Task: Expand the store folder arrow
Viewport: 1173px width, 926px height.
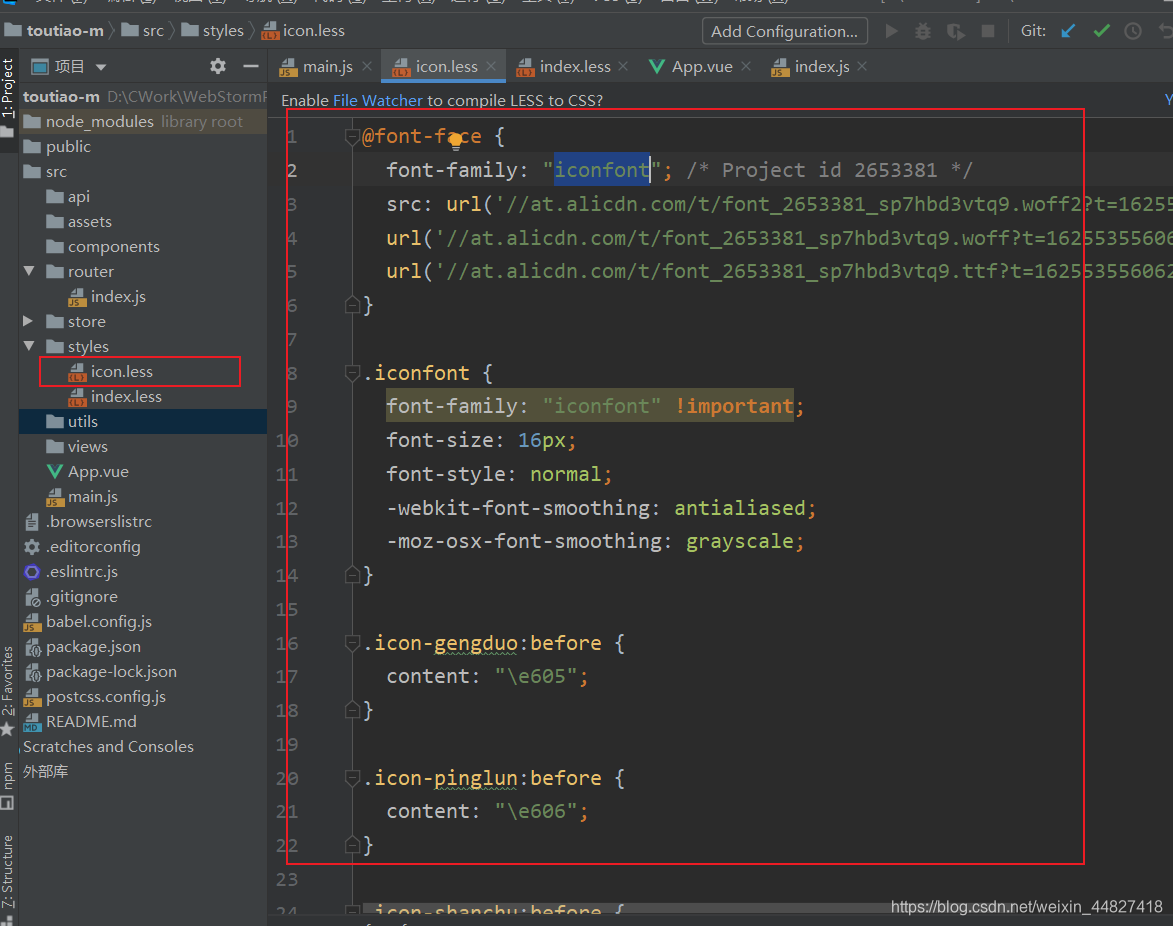Action: [28, 321]
